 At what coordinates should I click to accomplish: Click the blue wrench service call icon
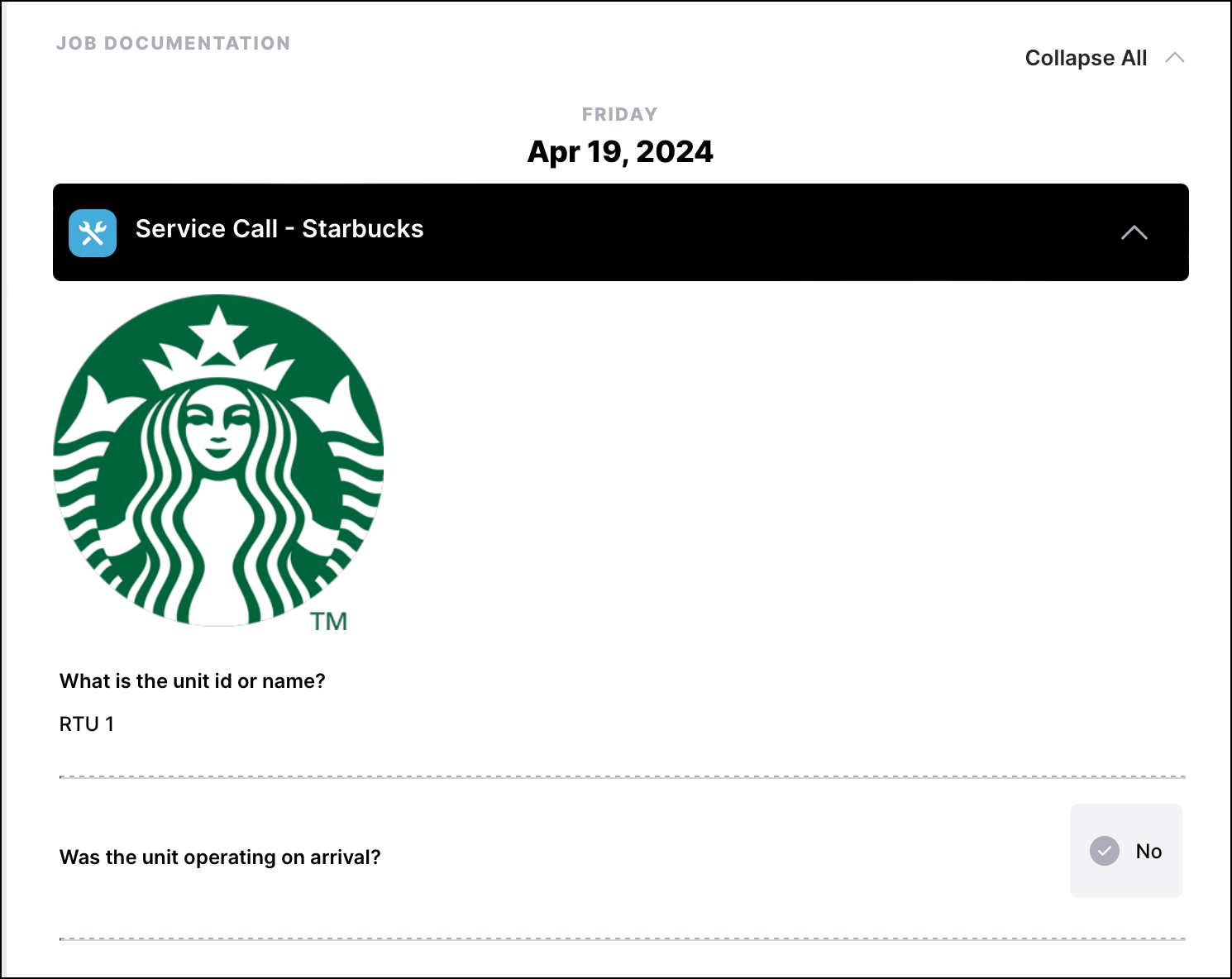pyautogui.click(x=93, y=233)
